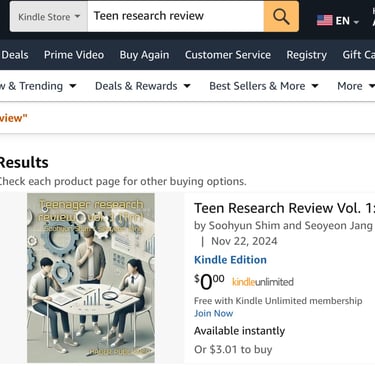Open Gift Cards navigation item
The width and height of the screenshot is (375, 366).
click(359, 55)
